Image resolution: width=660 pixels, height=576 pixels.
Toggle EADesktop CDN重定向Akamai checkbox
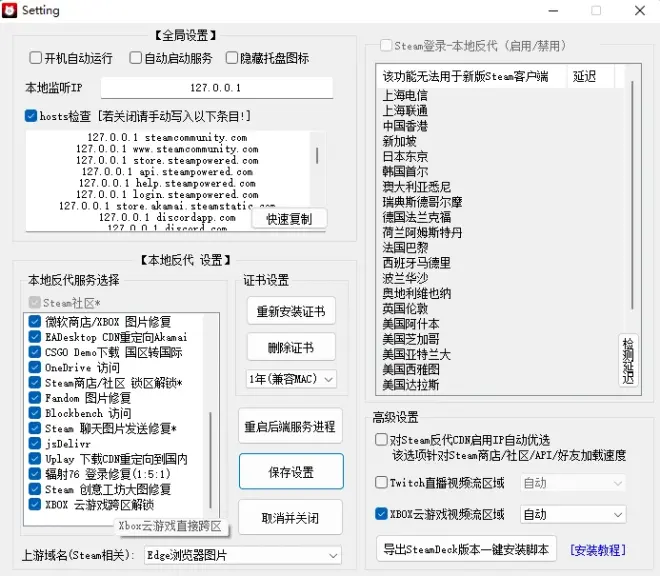tap(35, 337)
